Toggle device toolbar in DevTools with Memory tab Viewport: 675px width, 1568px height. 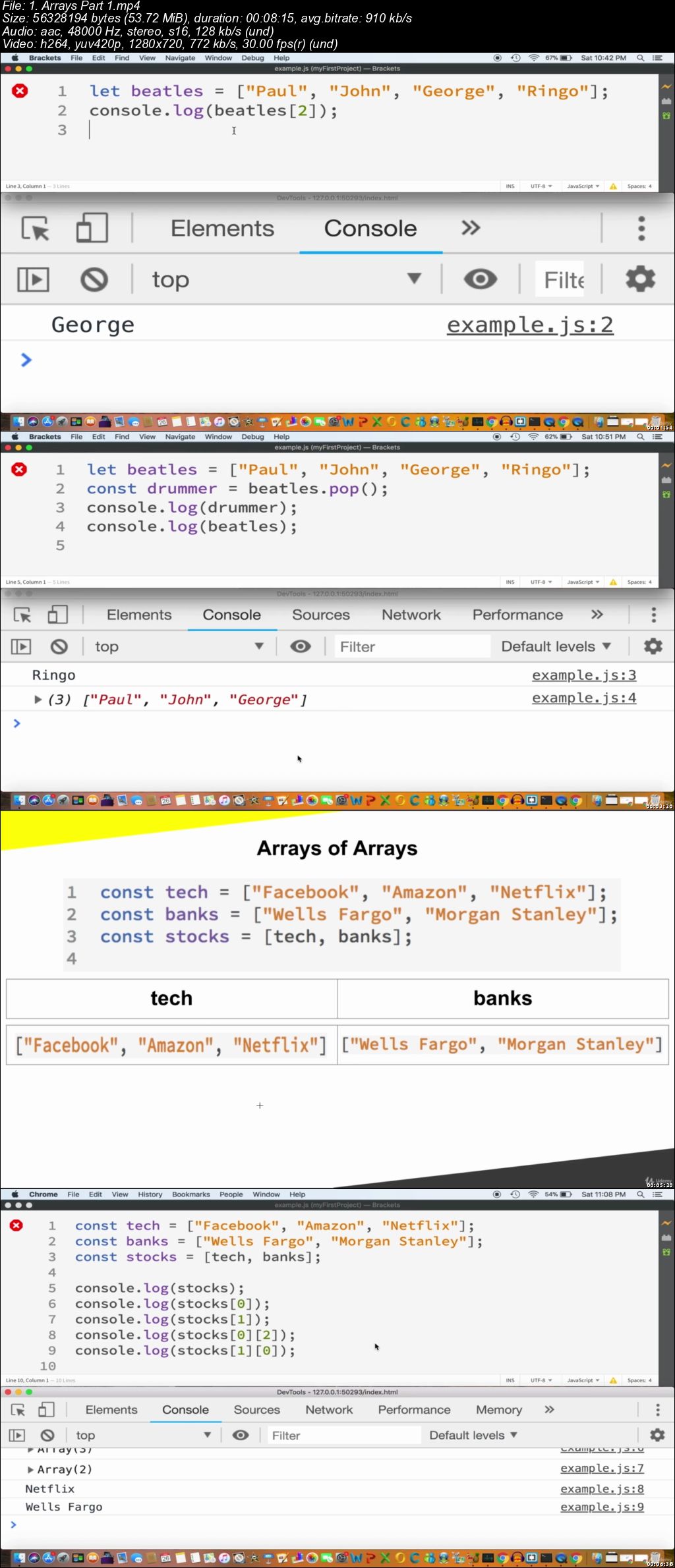46,1410
